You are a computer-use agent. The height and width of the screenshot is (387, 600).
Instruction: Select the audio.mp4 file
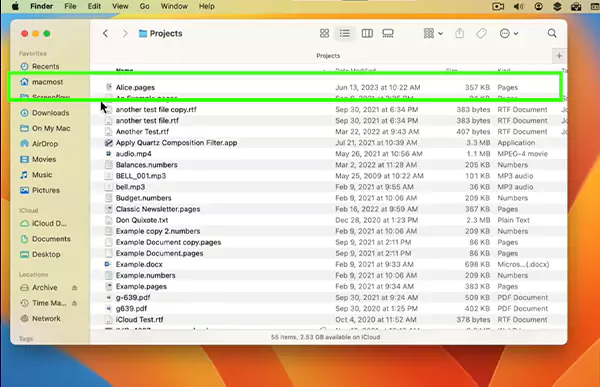[328, 154]
